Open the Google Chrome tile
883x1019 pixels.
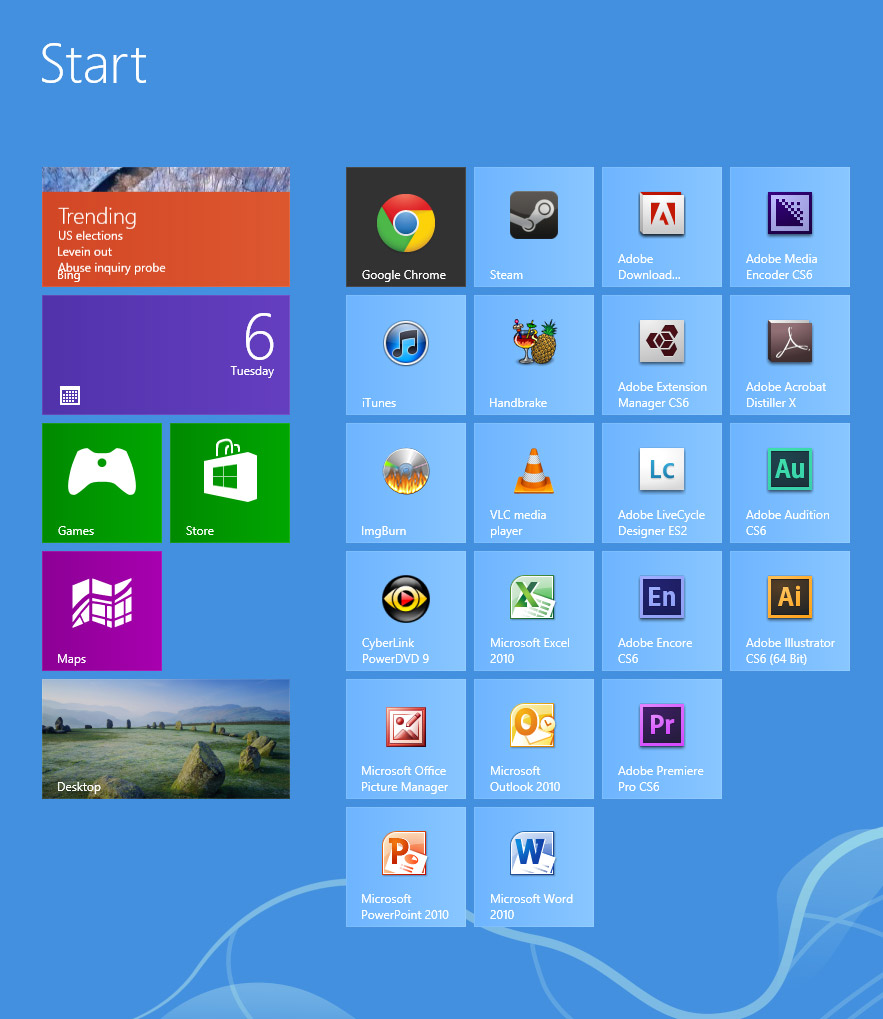point(405,227)
